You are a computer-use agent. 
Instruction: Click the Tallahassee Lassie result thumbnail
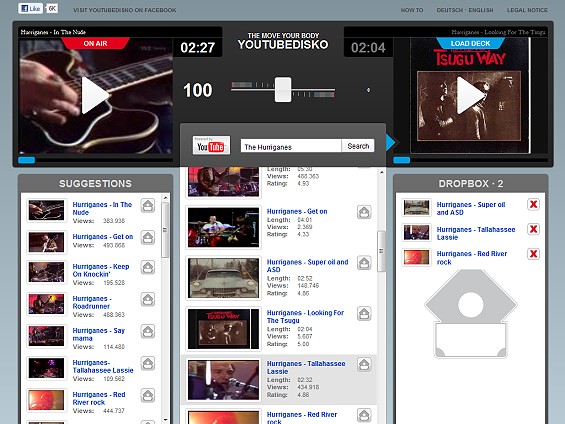click(x=223, y=380)
